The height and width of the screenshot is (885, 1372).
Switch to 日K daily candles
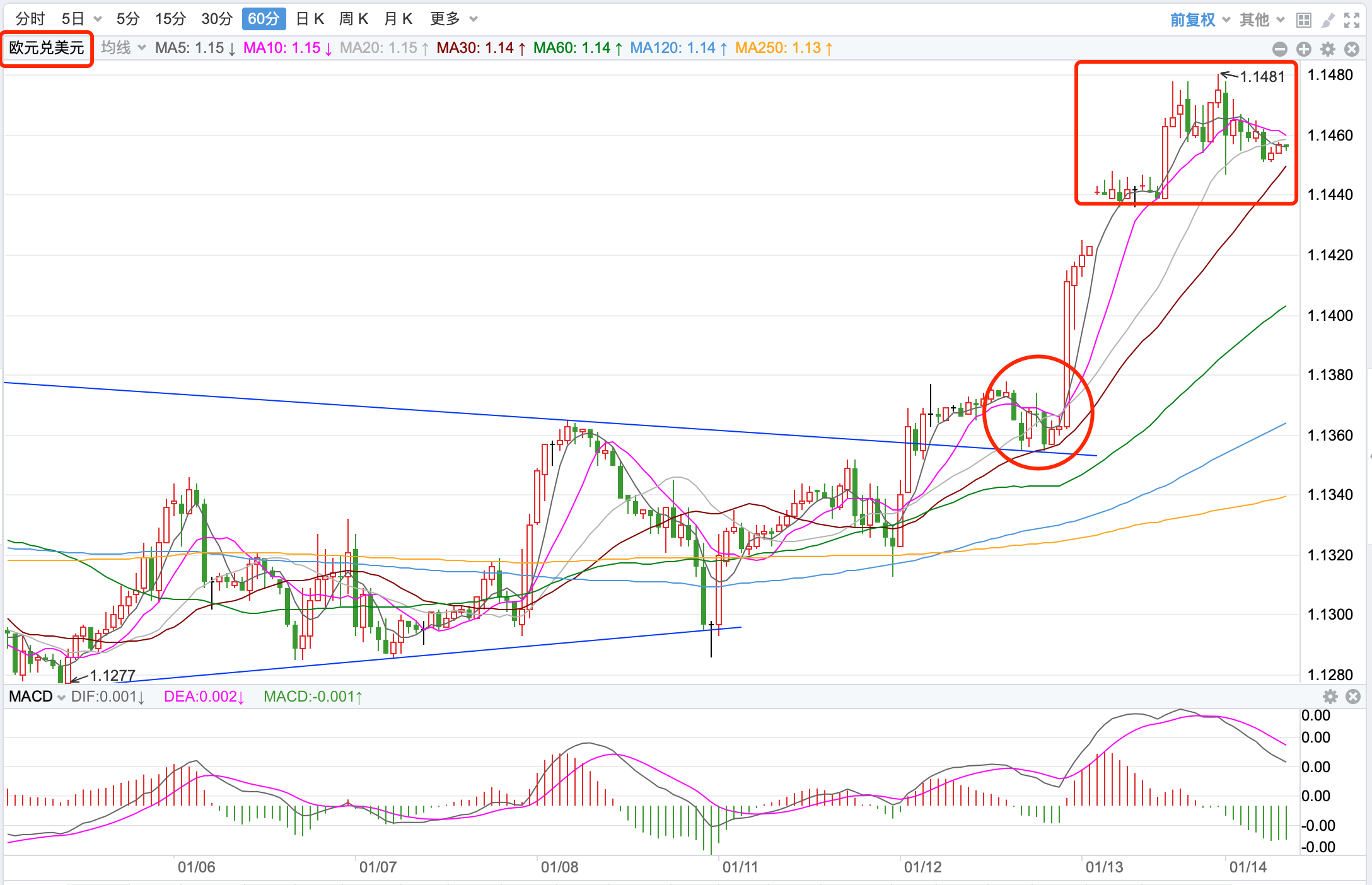(310, 19)
